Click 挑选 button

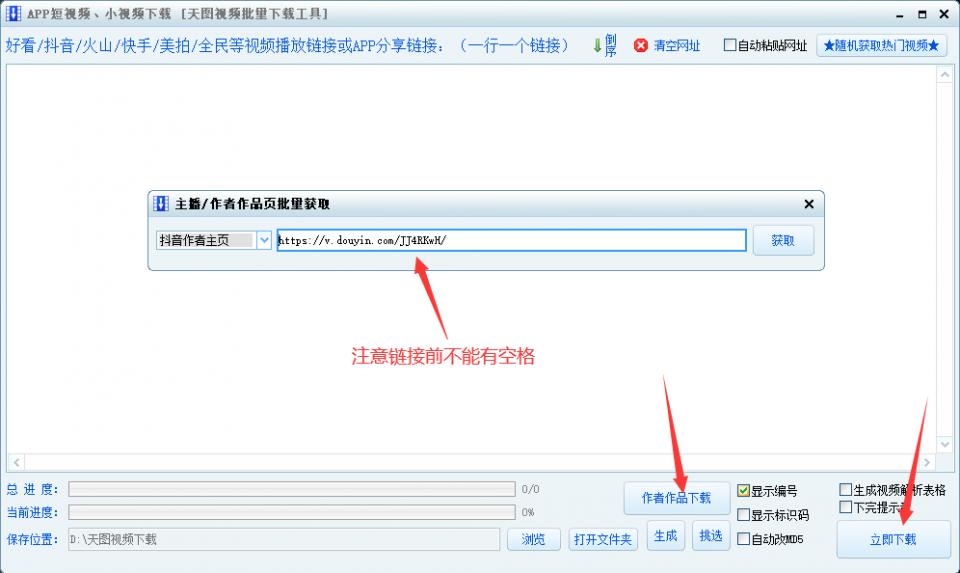tap(711, 536)
